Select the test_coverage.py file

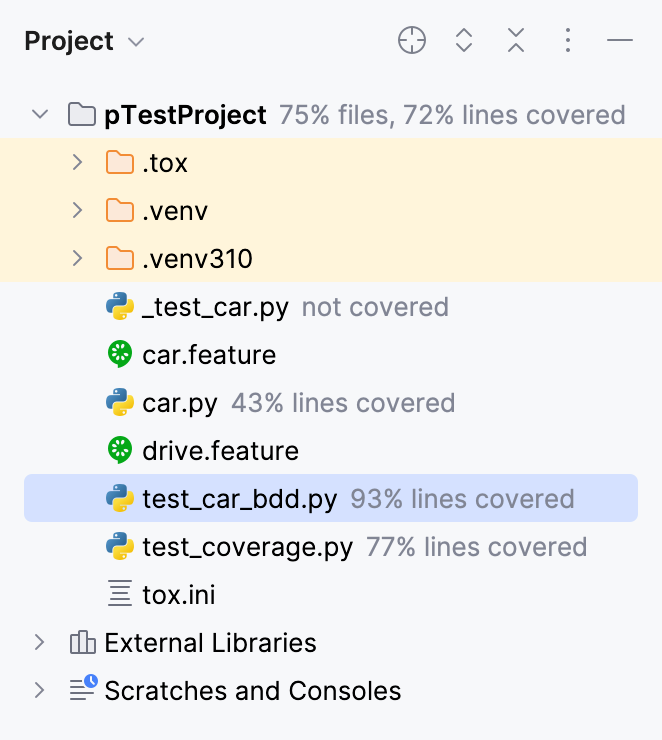(247, 547)
